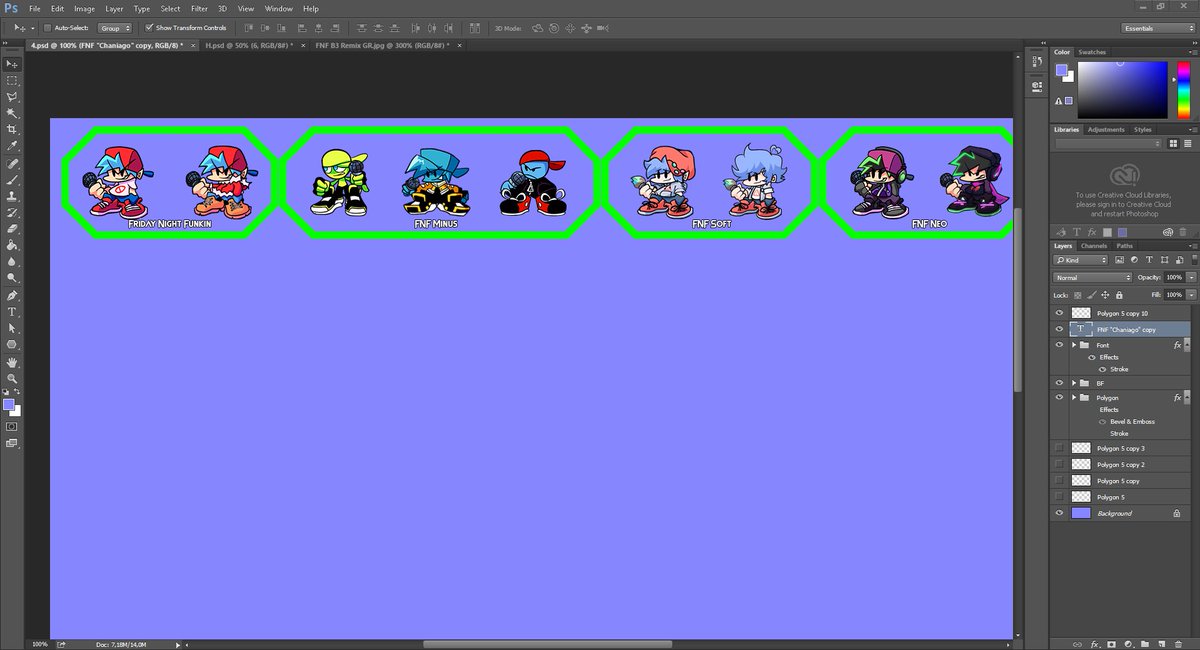1200x650 pixels.
Task: Show the Polygon 5 copy 2 layer
Action: tap(1059, 465)
